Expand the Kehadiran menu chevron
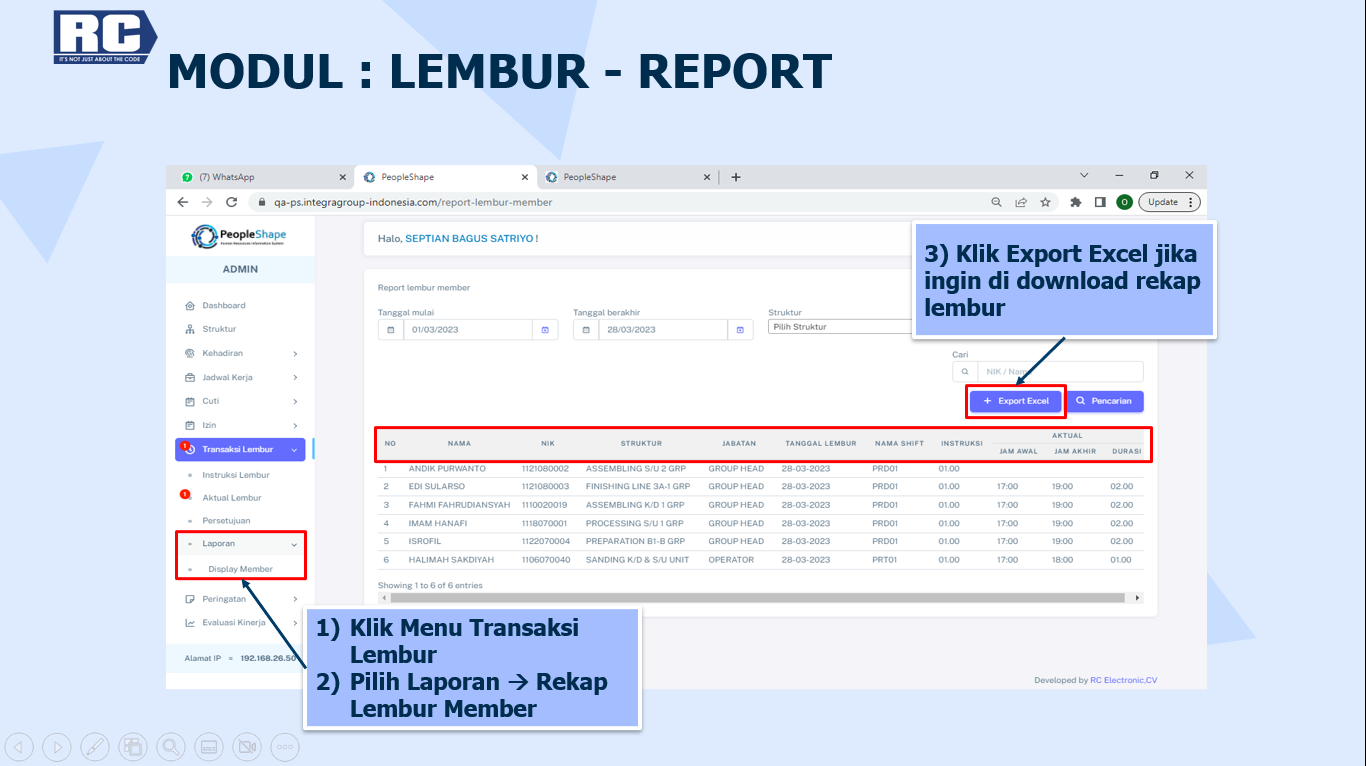1366x766 pixels. [295, 354]
